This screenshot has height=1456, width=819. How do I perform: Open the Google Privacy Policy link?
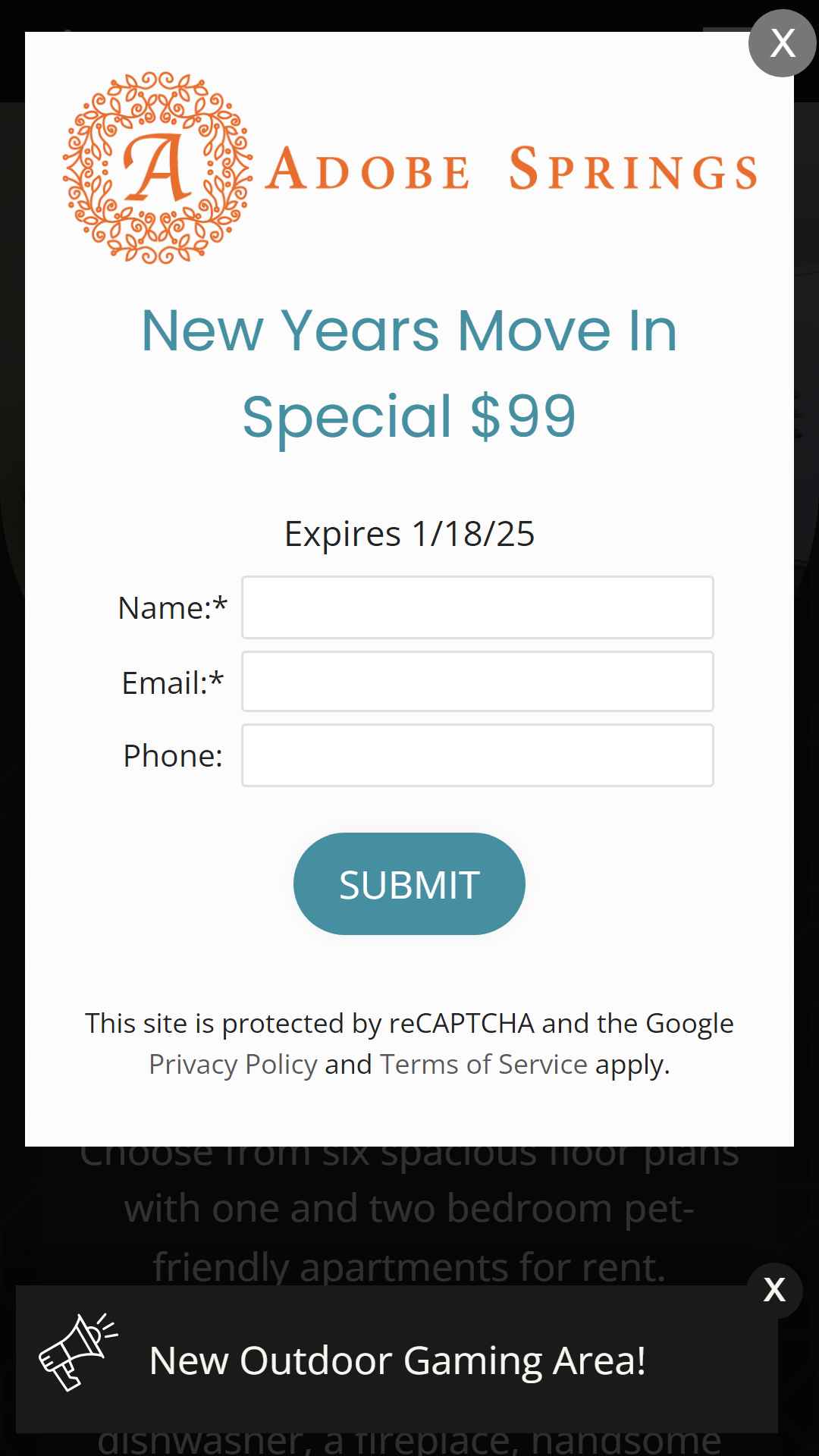pos(233,1065)
